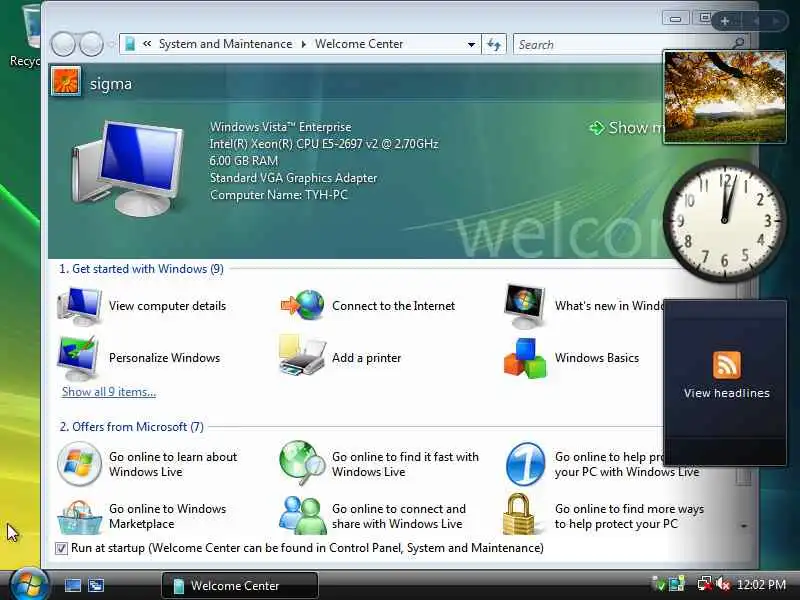
Task: Click the Back navigation button
Action: pos(63,44)
